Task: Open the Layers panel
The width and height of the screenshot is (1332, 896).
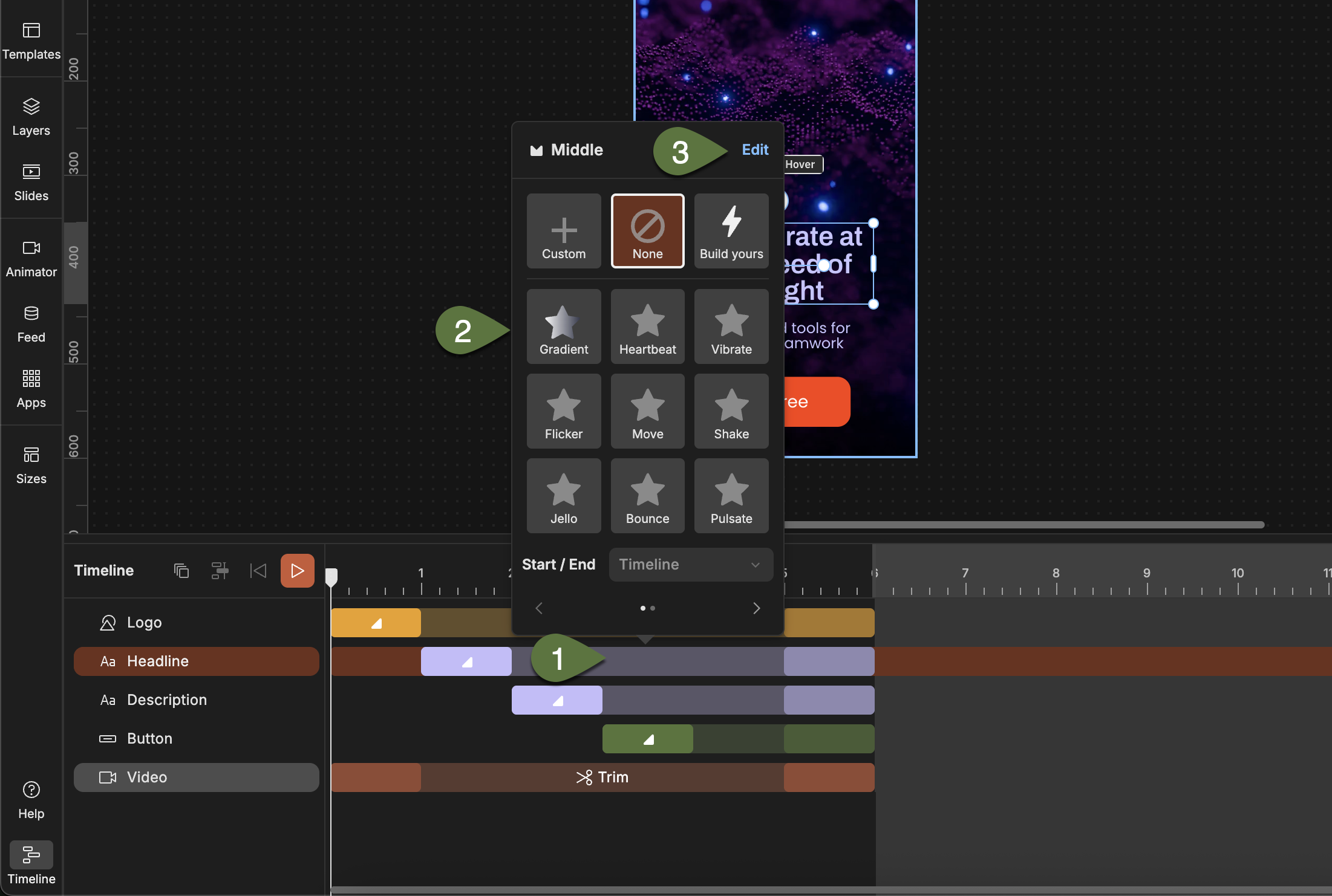Action: [x=31, y=117]
